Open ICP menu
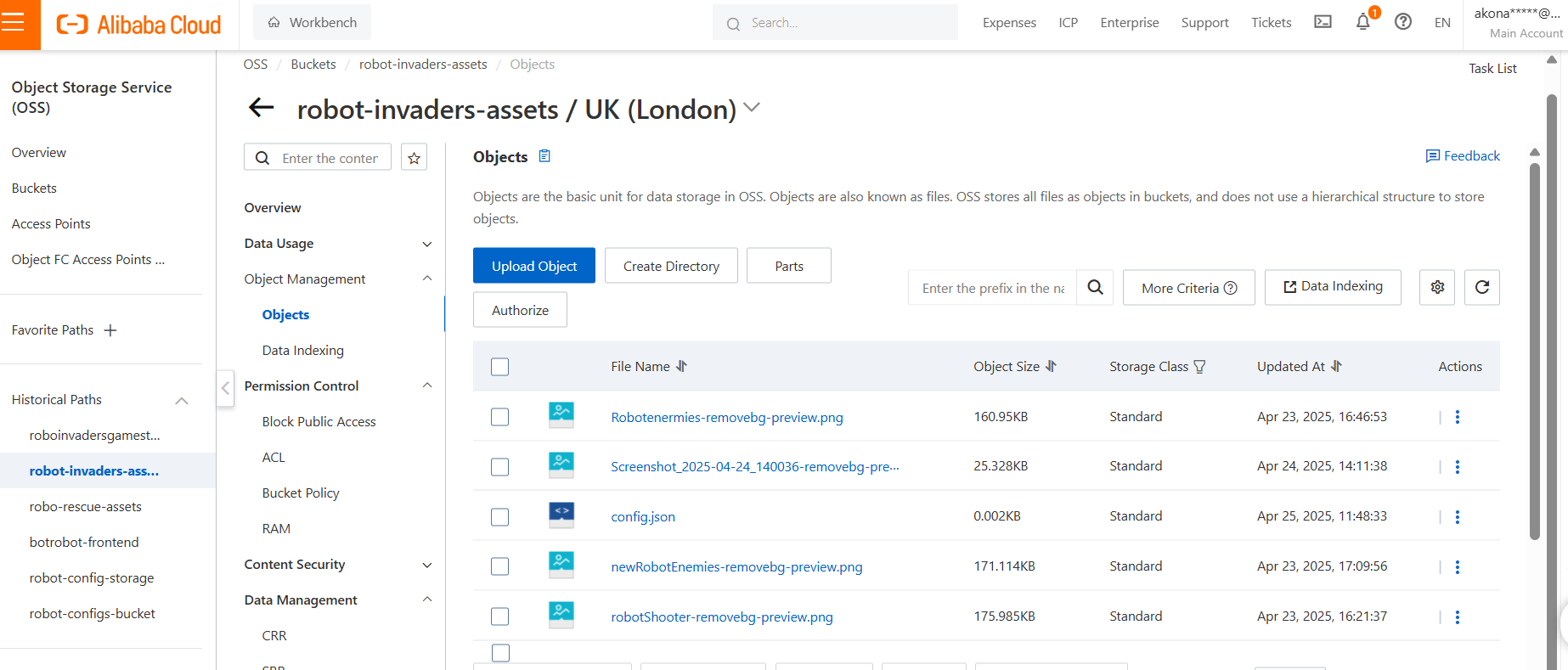The width and height of the screenshot is (1568, 670). (1069, 23)
